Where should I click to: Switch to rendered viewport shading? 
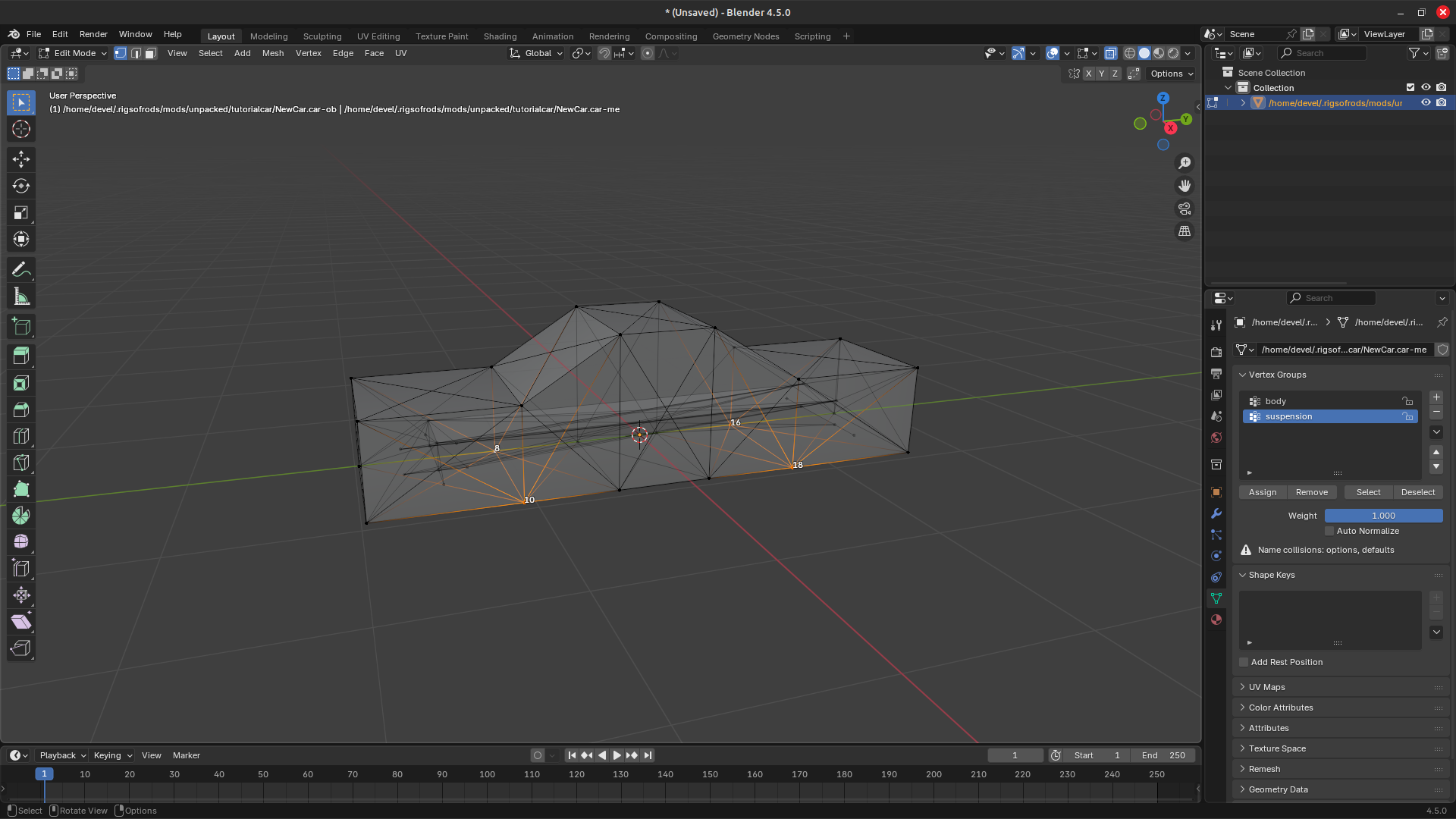point(1173,53)
